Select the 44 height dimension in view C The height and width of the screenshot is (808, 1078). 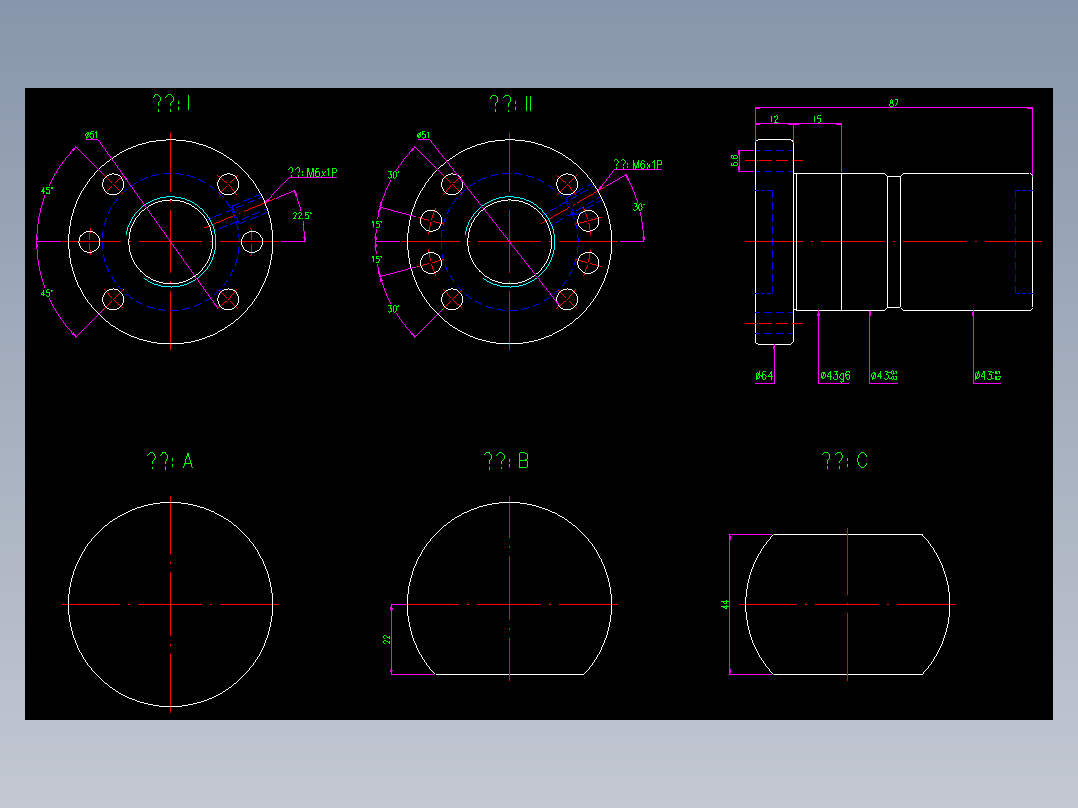point(725,604)
